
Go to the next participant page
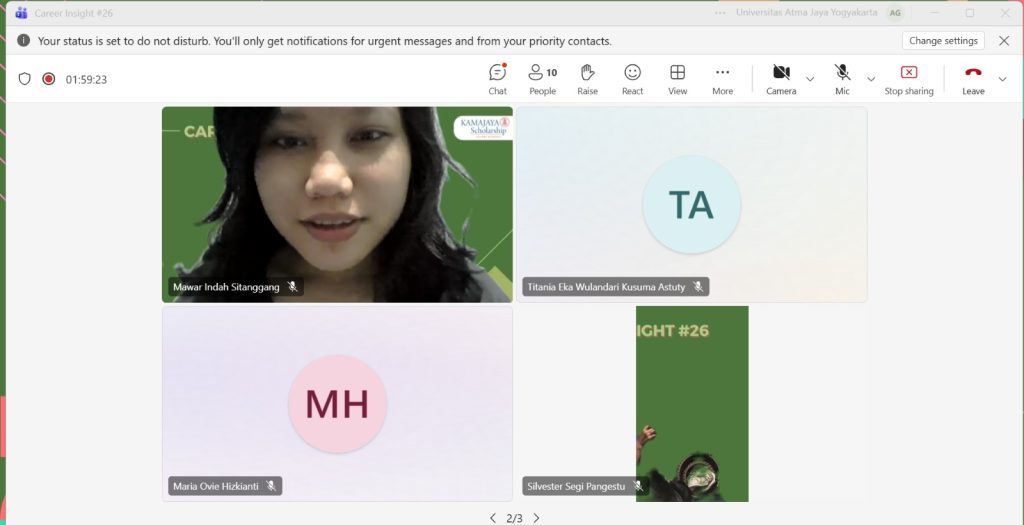click(536, 518)
